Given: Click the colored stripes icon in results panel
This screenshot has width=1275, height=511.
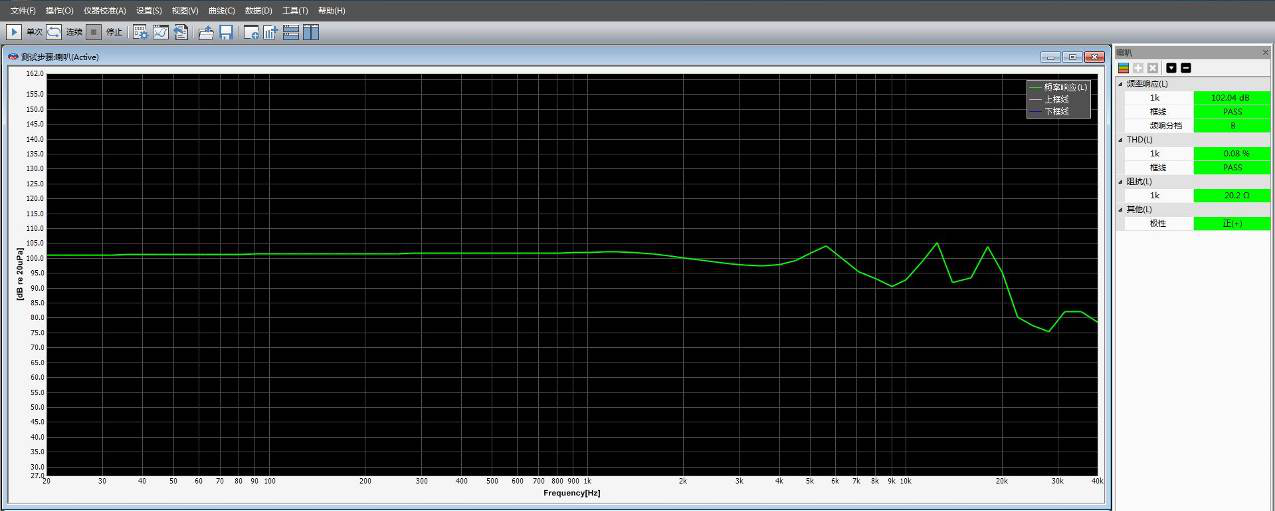Looking at the screenshot, I should pyautogui.click(x=1124, y=68).
